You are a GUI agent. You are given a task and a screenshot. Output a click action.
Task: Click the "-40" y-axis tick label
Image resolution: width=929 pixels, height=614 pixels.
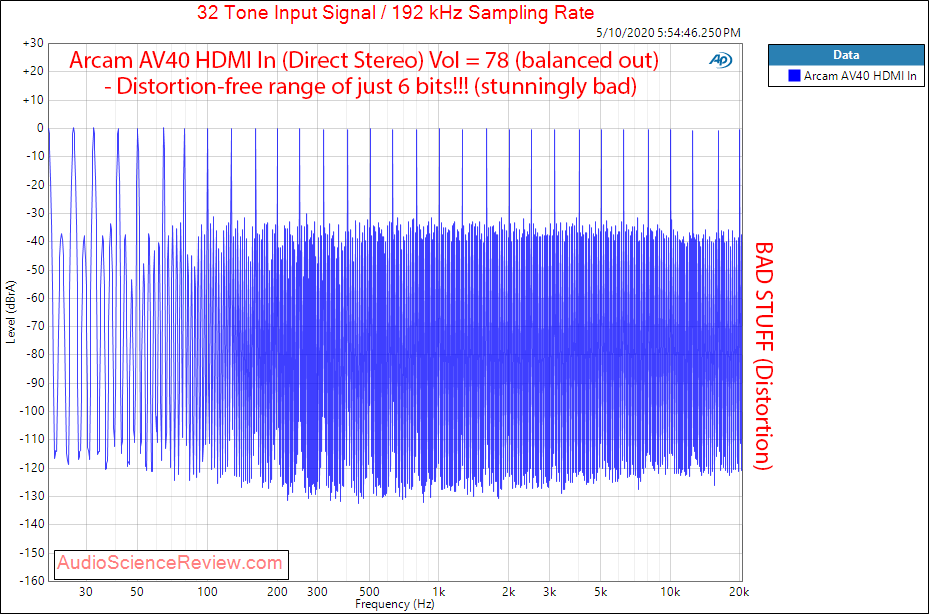coord(34,241)
